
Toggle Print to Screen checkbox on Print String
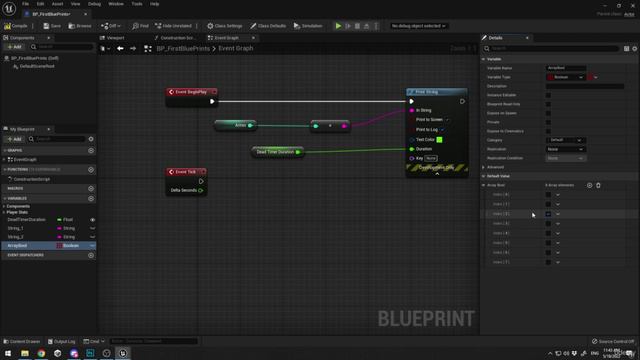(447, 120)
